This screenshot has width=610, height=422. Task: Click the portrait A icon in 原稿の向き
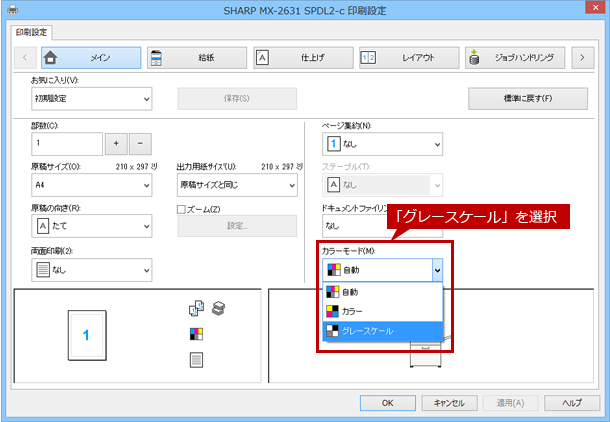point(43,226)
